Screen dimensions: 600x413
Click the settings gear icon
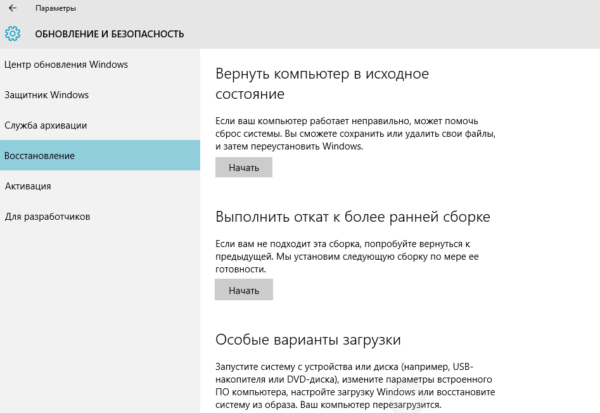pyautogui.click(x=13, y=34)
